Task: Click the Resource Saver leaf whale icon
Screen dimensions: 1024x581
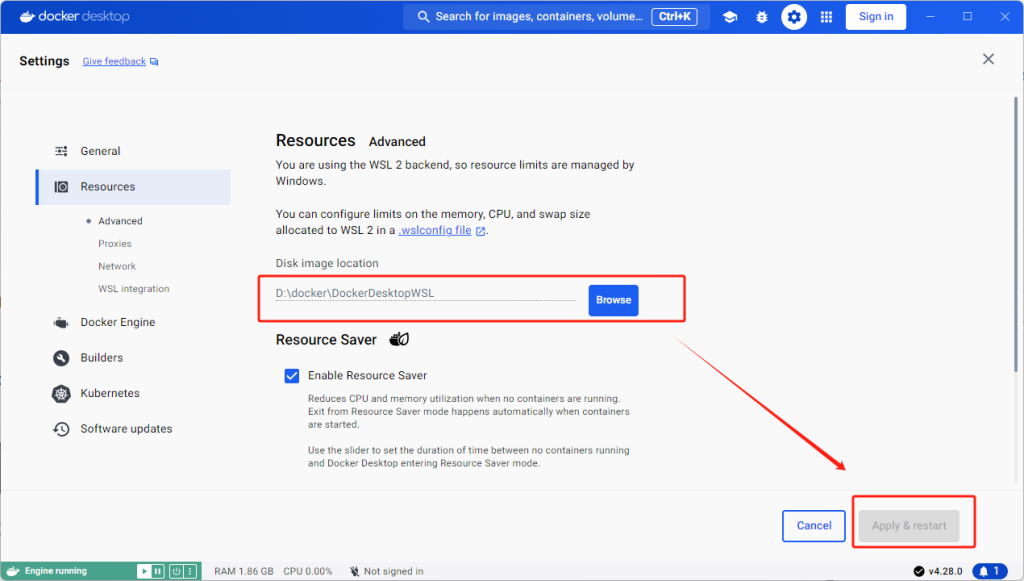Action: point(399,339)
